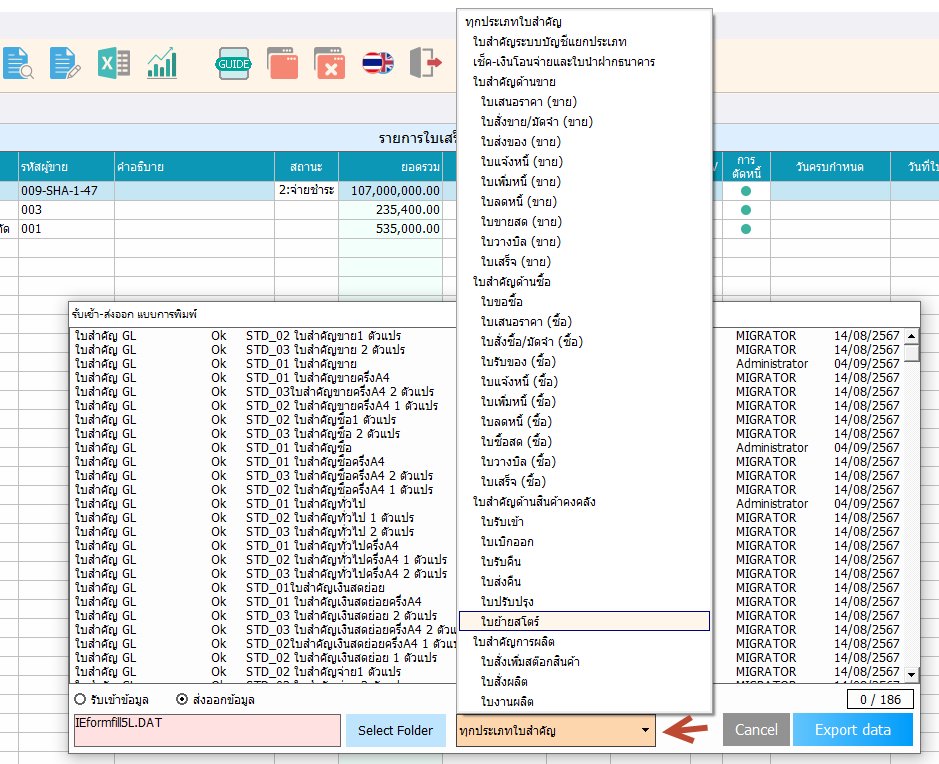Click the edit document pencil icon
Viewport: 939px width, 764px height.
[x=65, y=63]
